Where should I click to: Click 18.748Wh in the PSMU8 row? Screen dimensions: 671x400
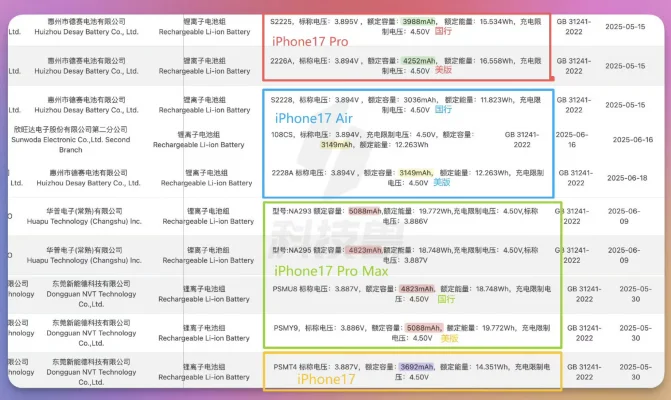(x=493, y=289)
